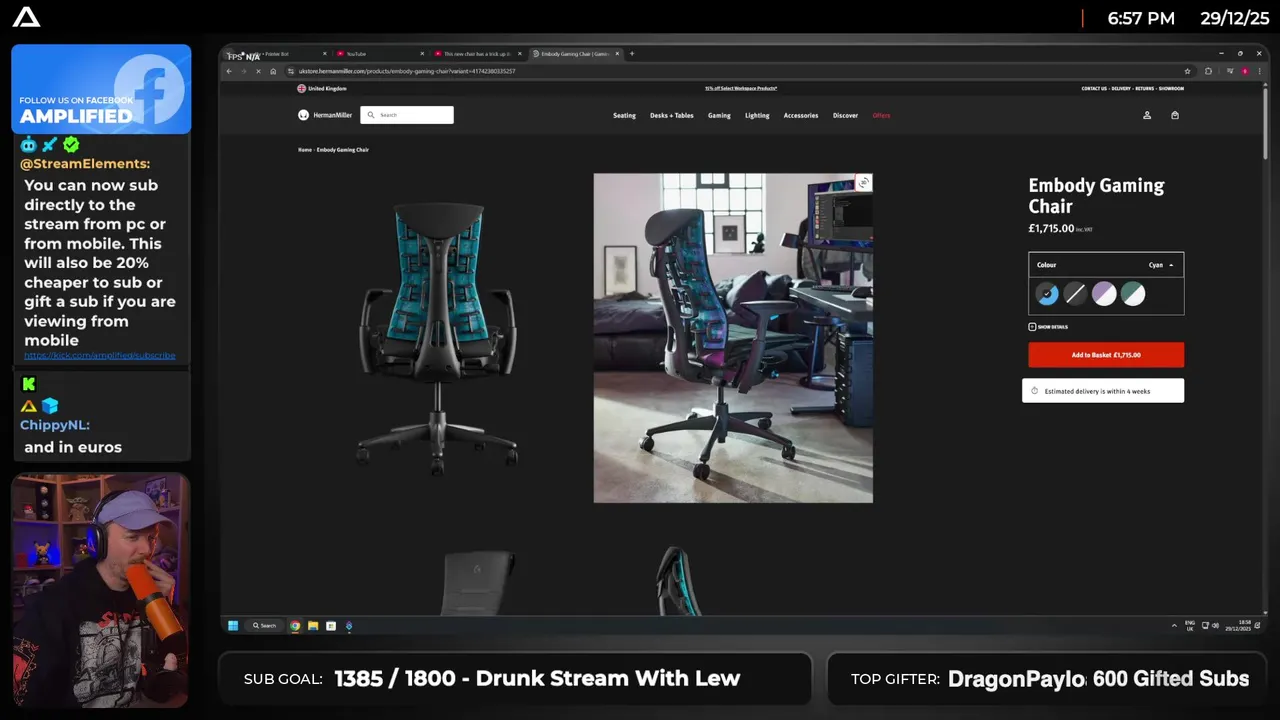The image size is (1280, 720).
Task: Open the Desks + Tables menu
Action: pyautogui.click(x=671, y=116)
